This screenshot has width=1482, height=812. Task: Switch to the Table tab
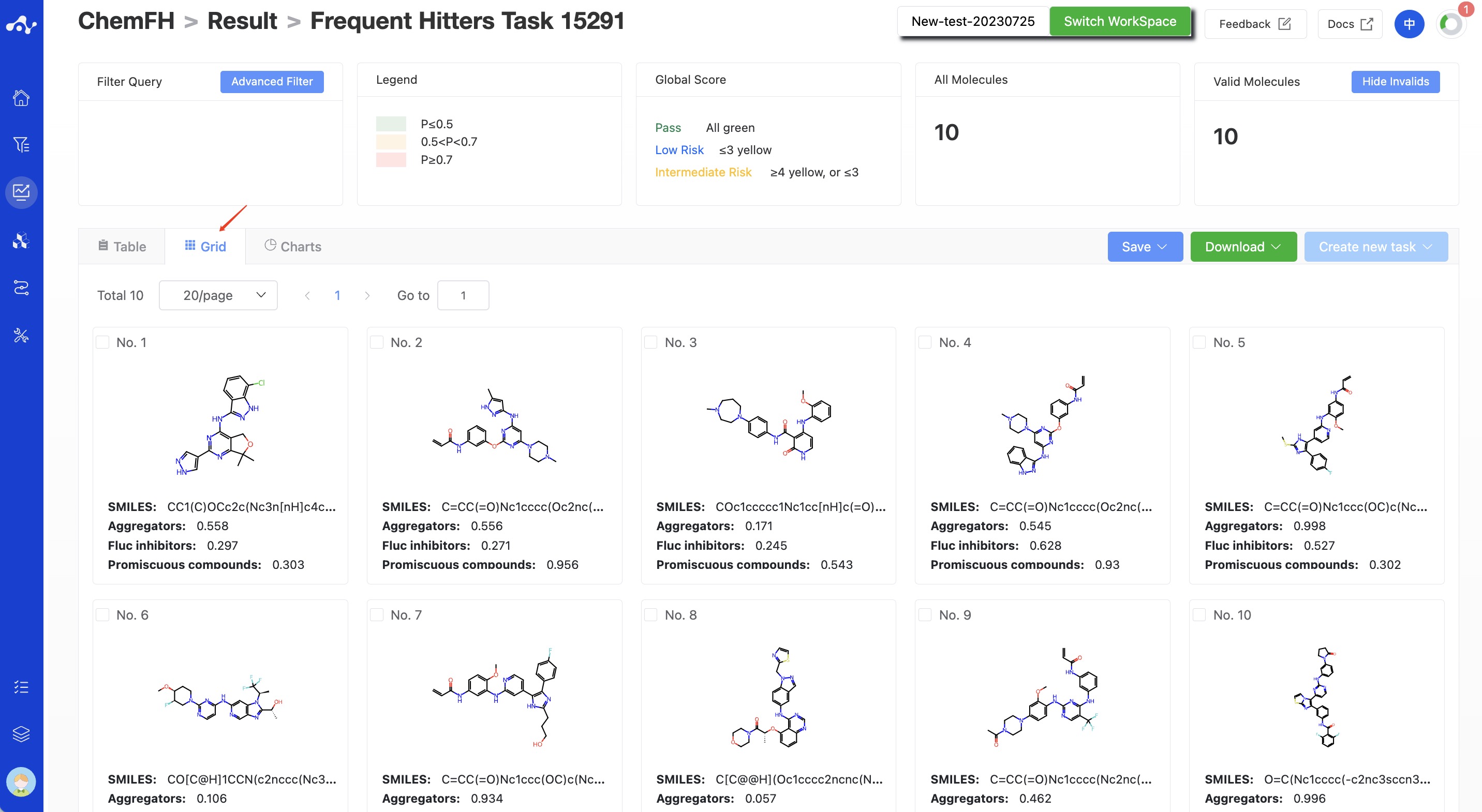[x=122, y=246]
